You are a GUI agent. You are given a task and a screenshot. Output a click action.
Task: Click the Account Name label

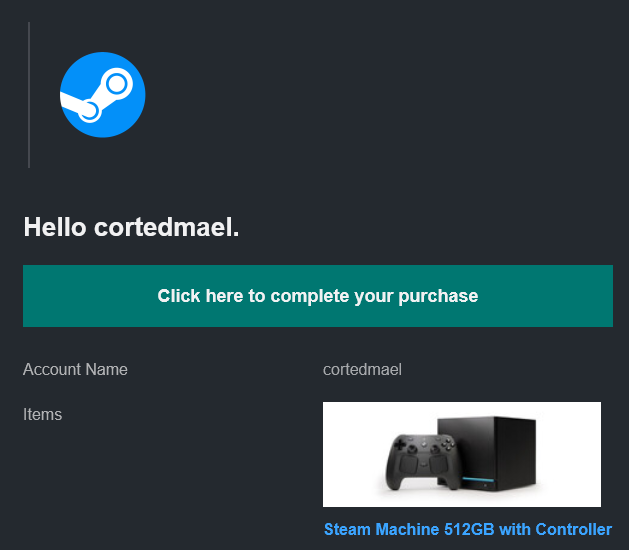coord(75,369)
